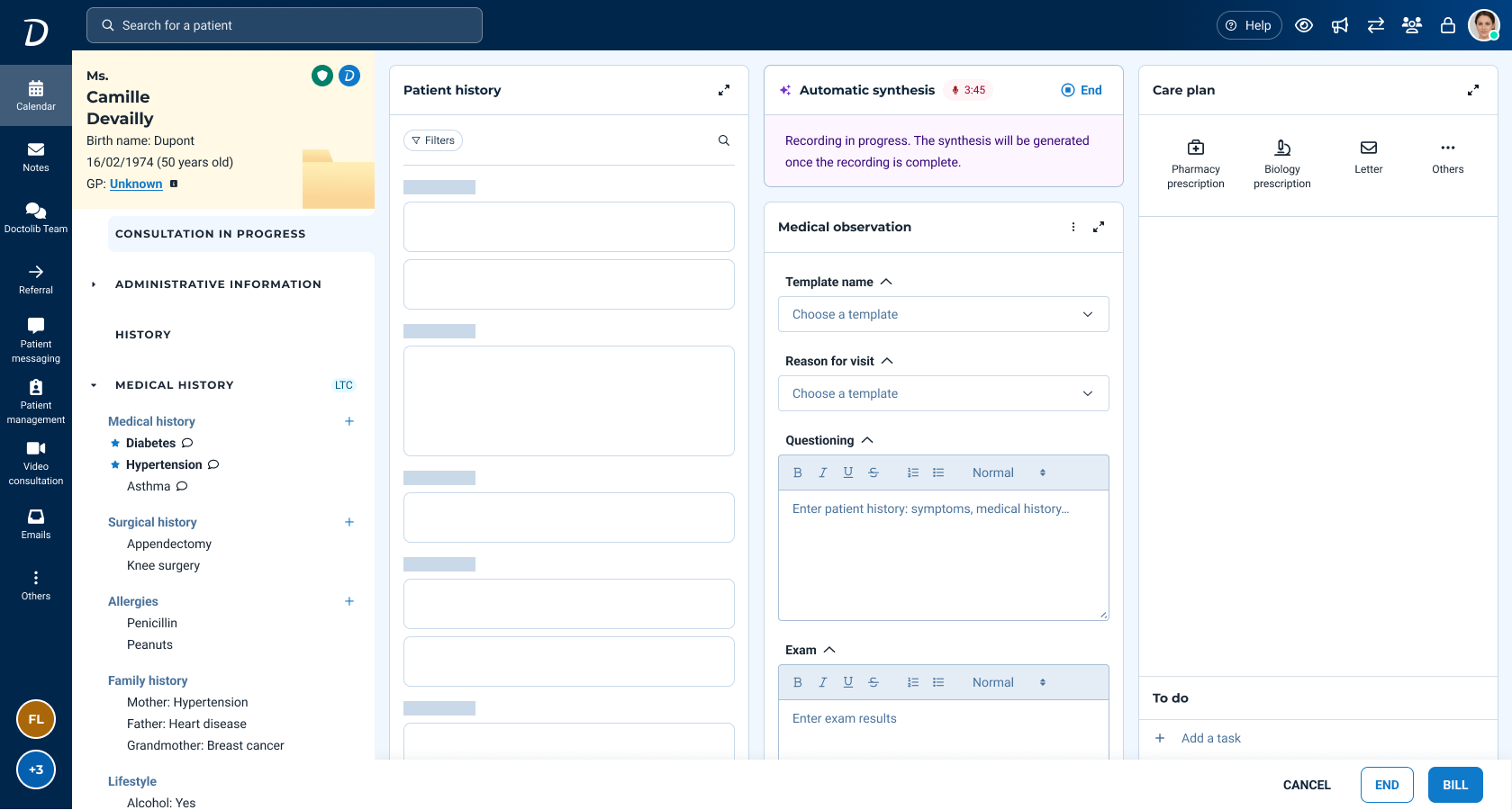Open Patient management
1512x810 pixels.
tap(36, 401)
